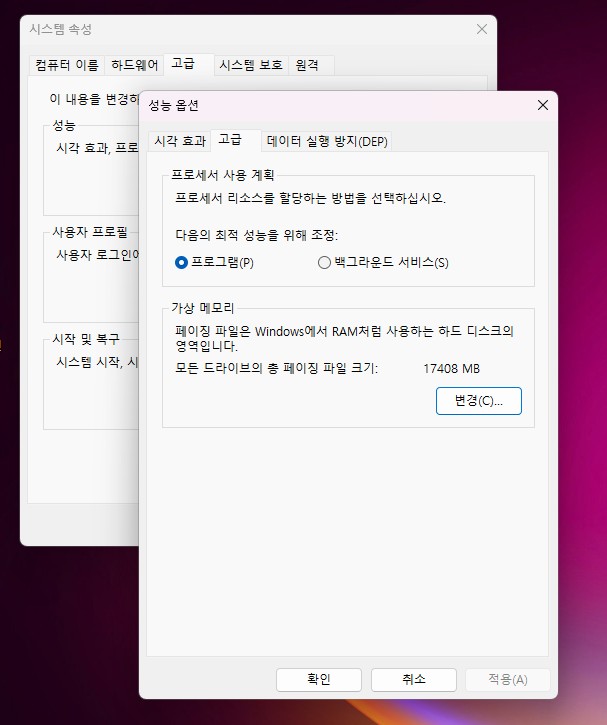Open 시스템 보호 tab in 시스템 속성
Viewport: 607px width, 725px height.
[251, 65]
